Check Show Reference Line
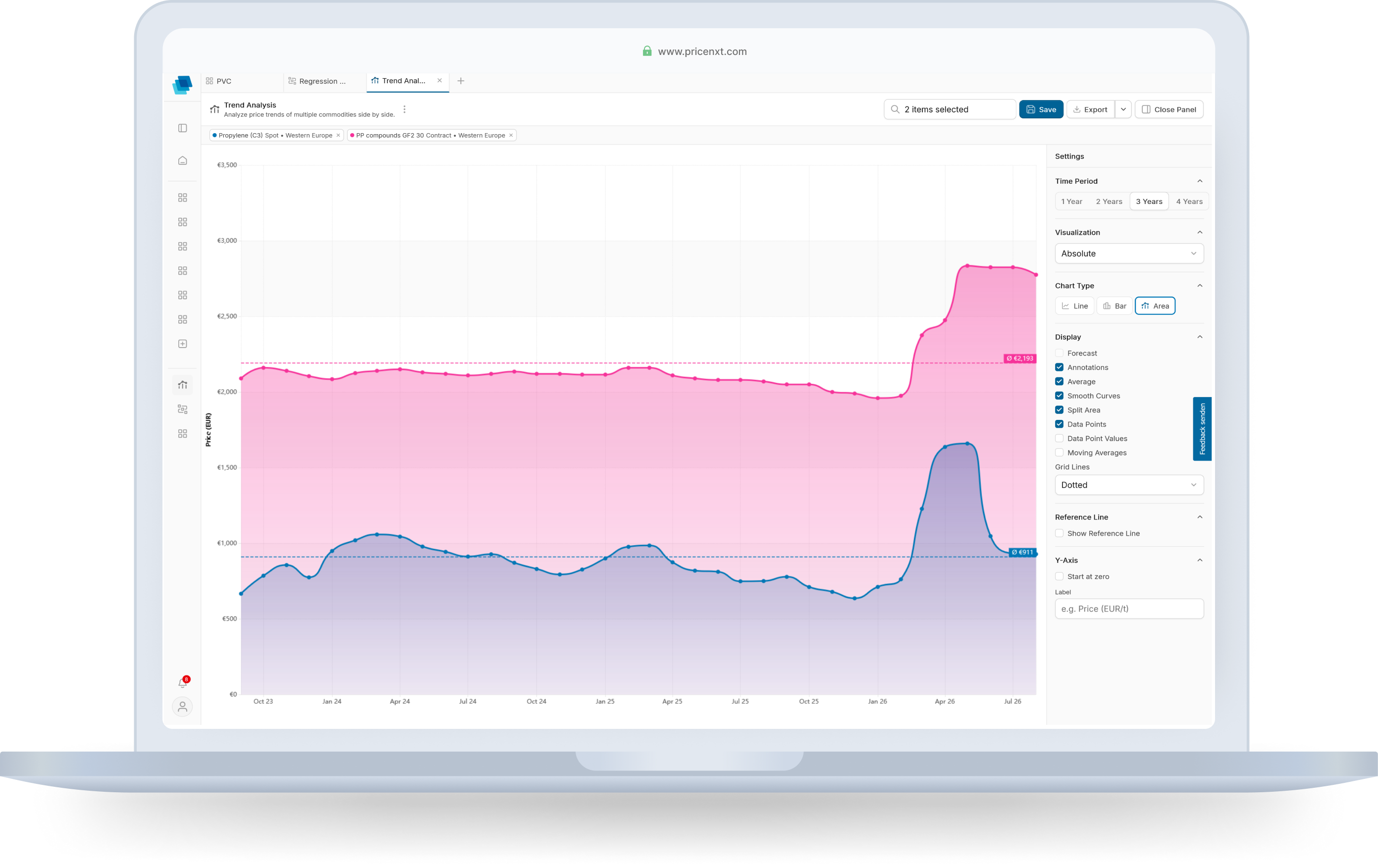The image size is (1378, 868). point(1059,533)
